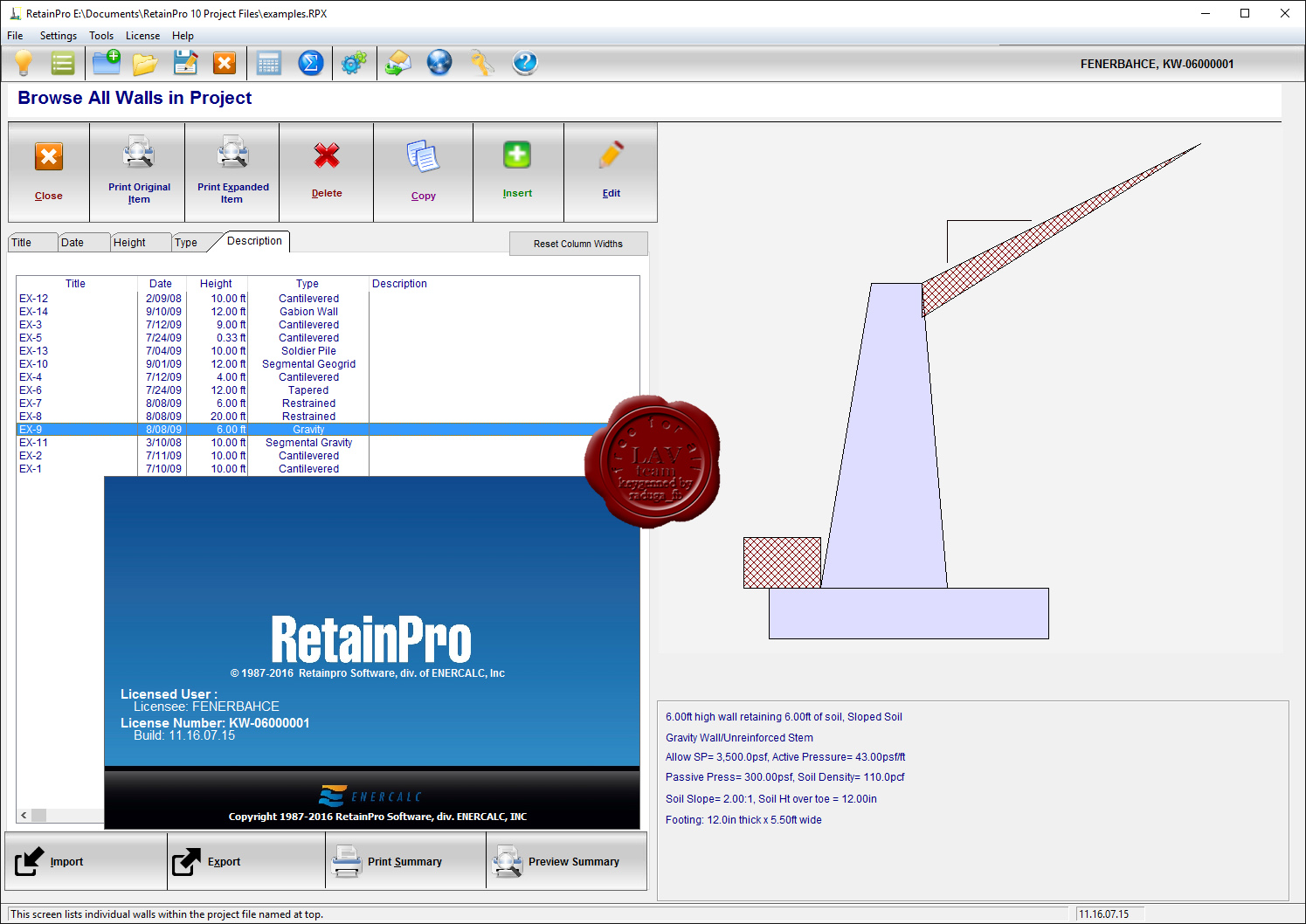This screenshot has width=1306, height=924.
Task: Import walls using the Import button
Action: [x=86, y=861]
